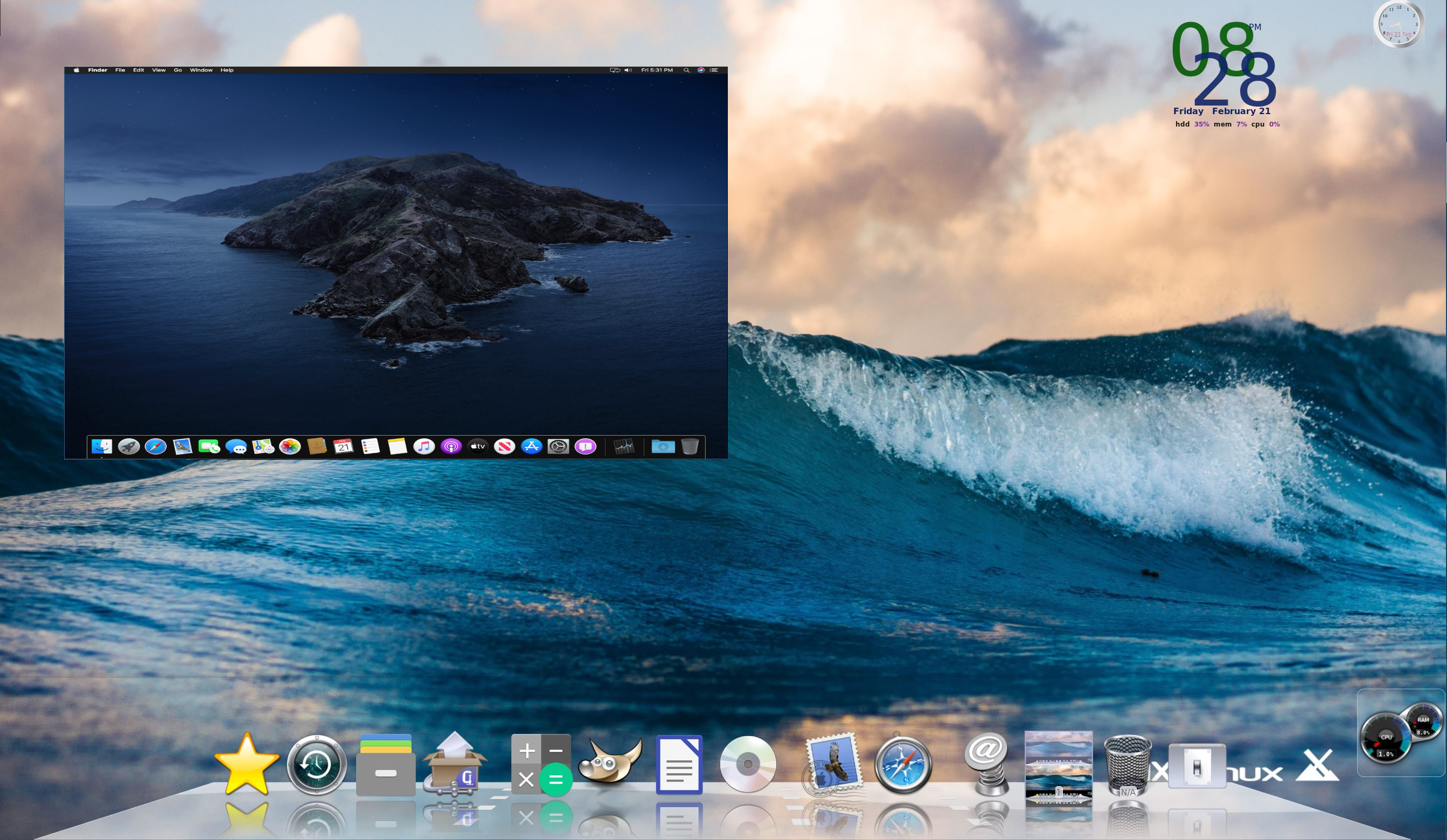This screenshot has width=1447, height=840.
Task: Open Downloads folder in the macOS dock
Action: pos(663,446)
